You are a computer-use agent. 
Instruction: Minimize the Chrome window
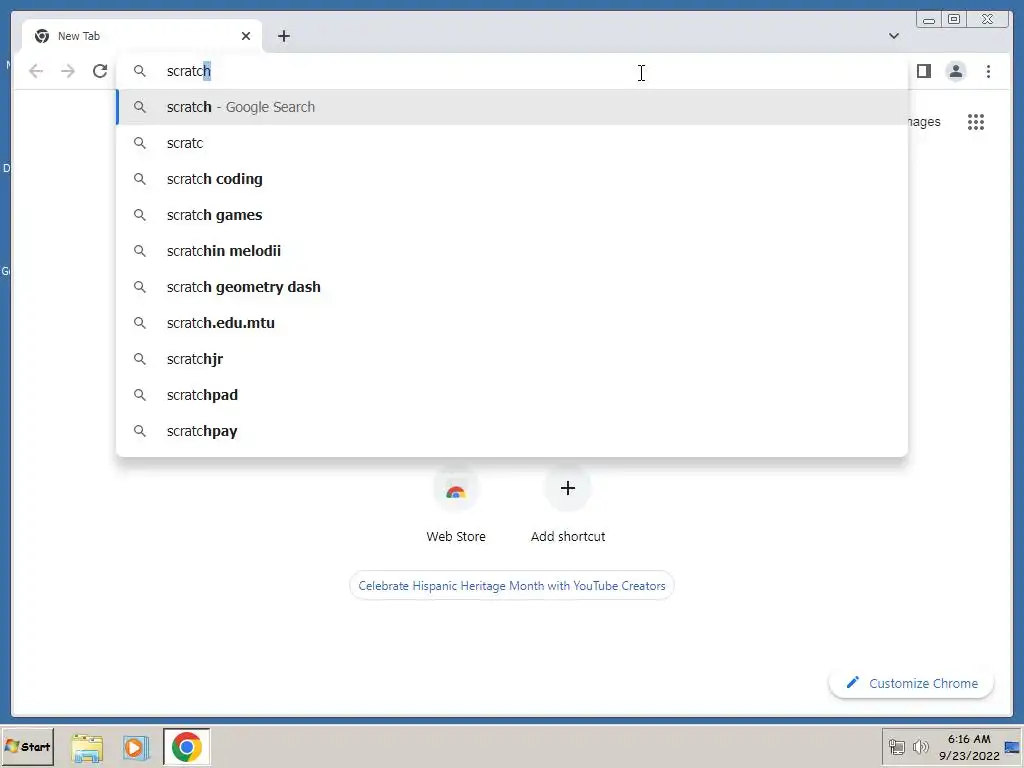tap(929, 20)
